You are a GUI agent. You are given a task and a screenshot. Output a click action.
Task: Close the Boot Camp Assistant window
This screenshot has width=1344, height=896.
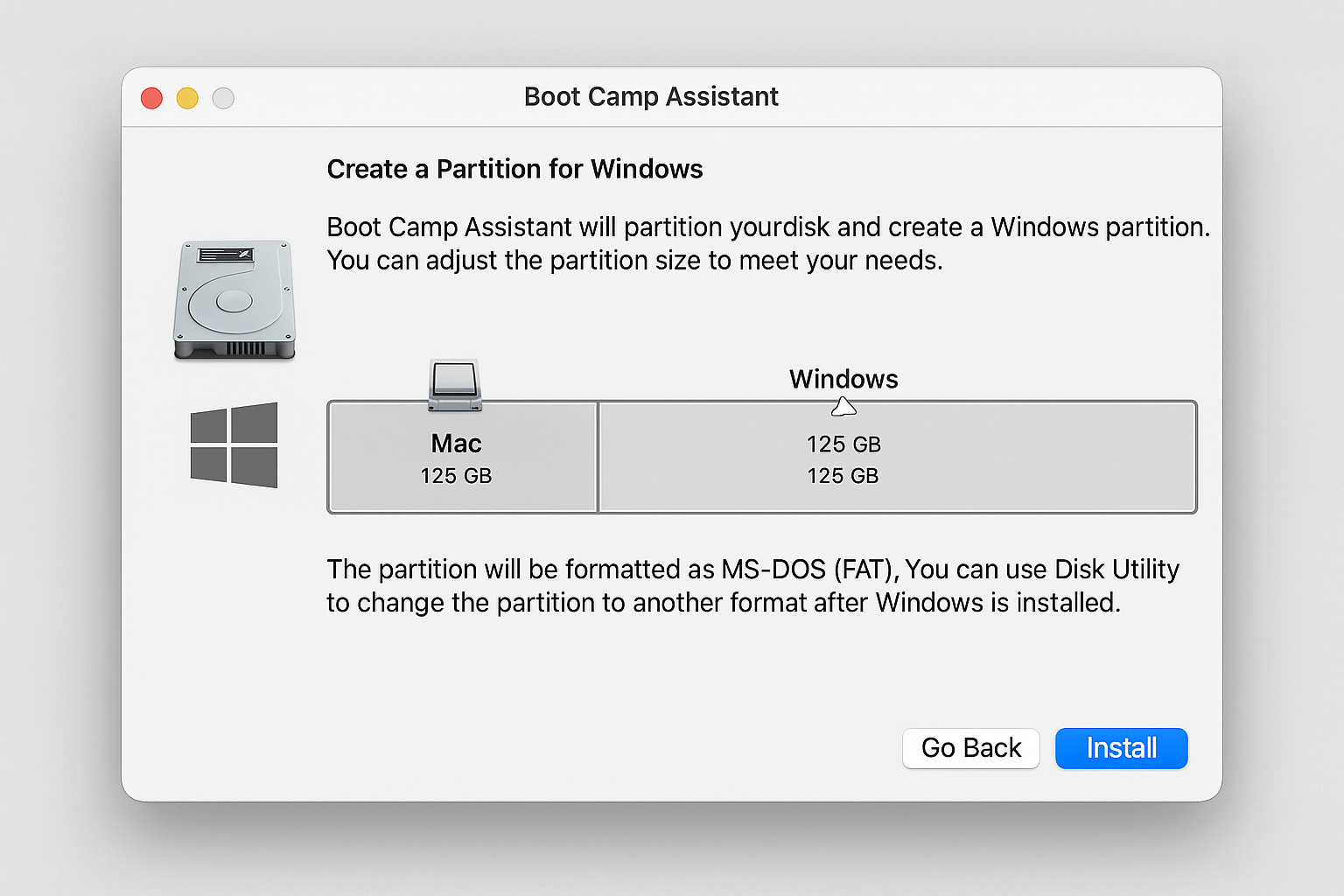coord(152,98)
